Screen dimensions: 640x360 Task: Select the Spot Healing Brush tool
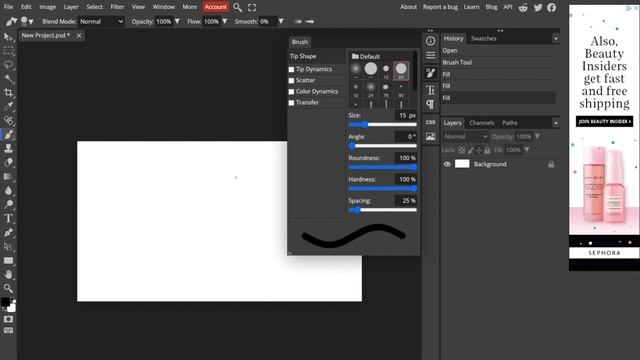point(8,120)
